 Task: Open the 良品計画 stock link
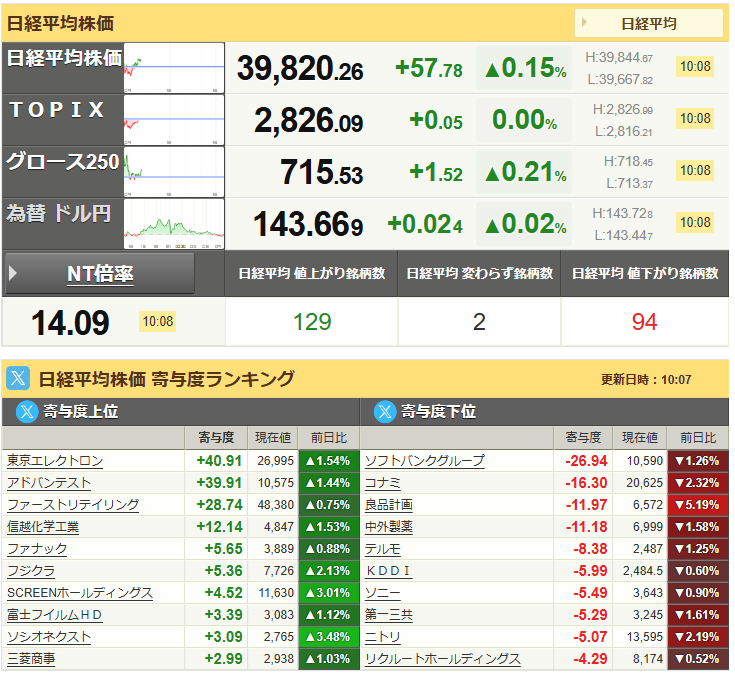[x=389, y=505]
